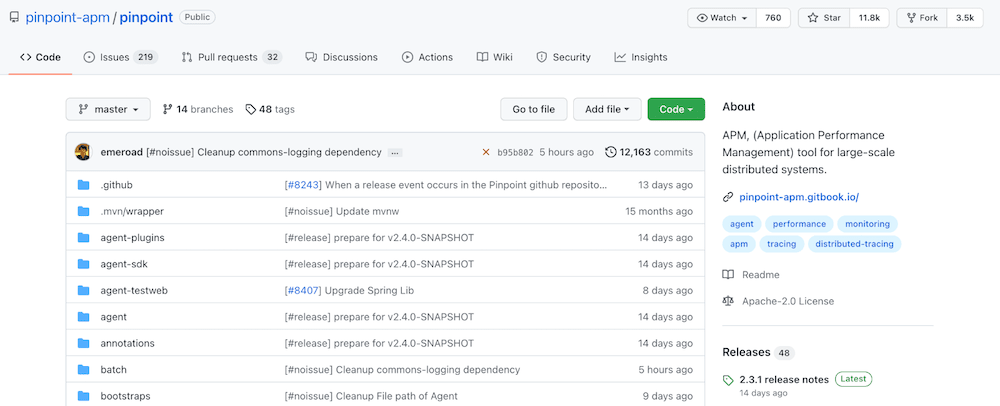Click emeroad's avatar thumbnail

pos(83,152)
